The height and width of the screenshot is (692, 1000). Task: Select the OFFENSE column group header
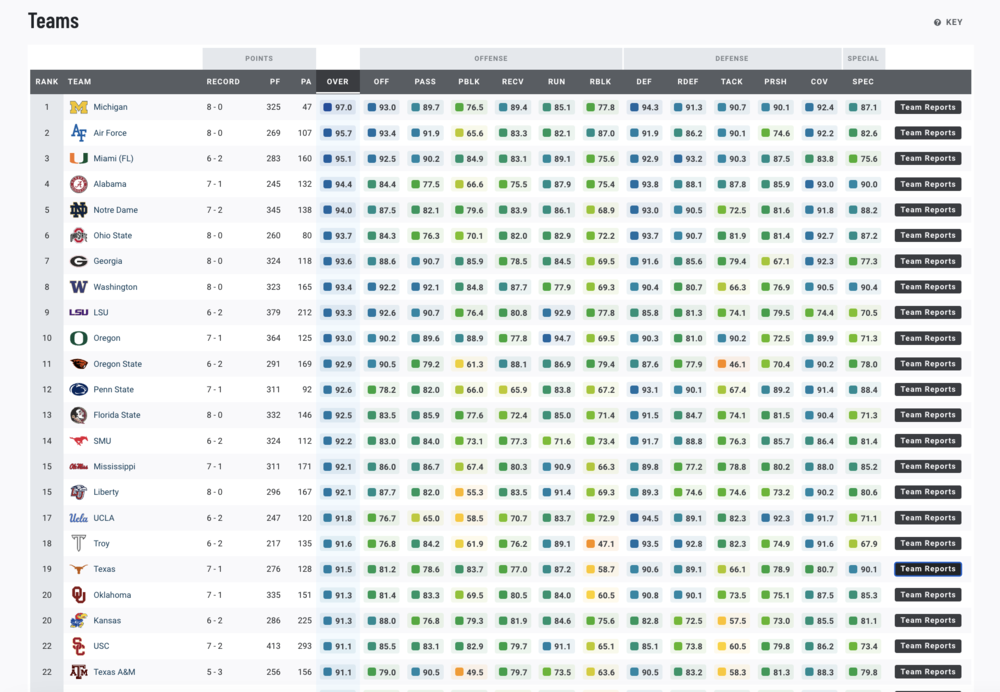point(490,58)
